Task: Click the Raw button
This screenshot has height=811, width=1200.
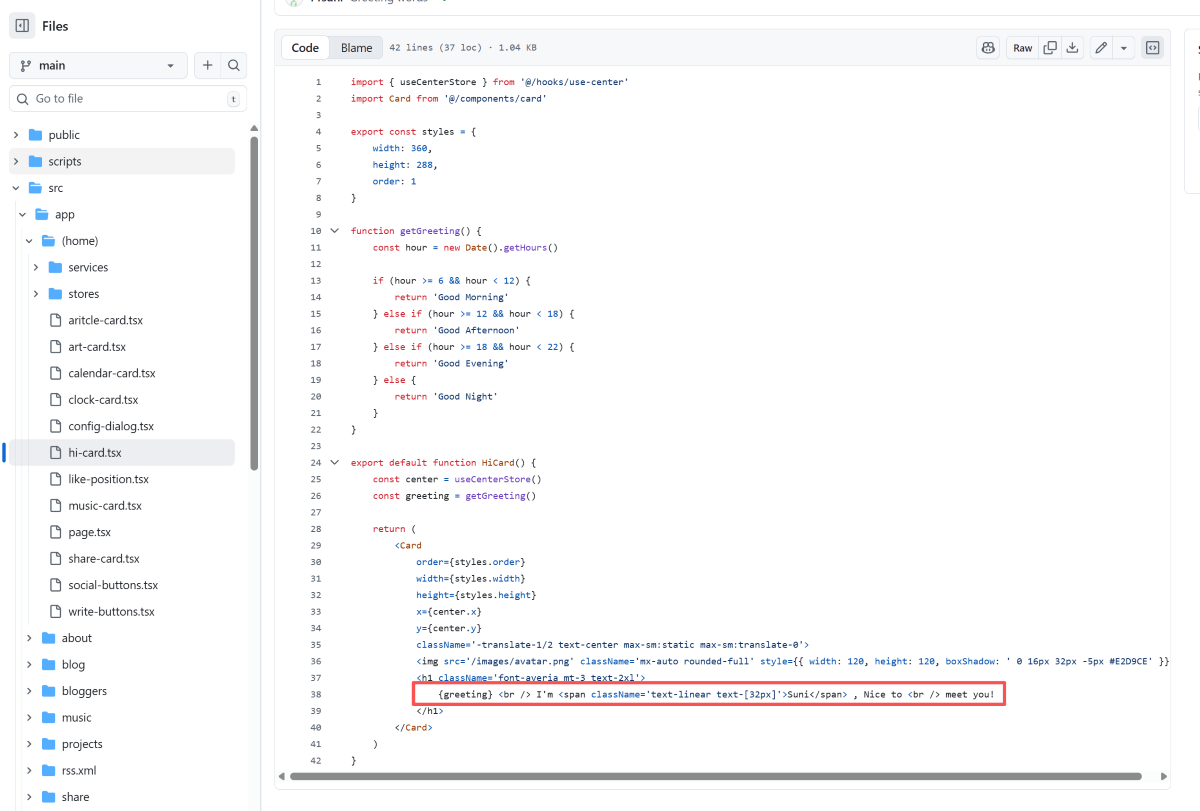Action: [x=1022, y=48]
